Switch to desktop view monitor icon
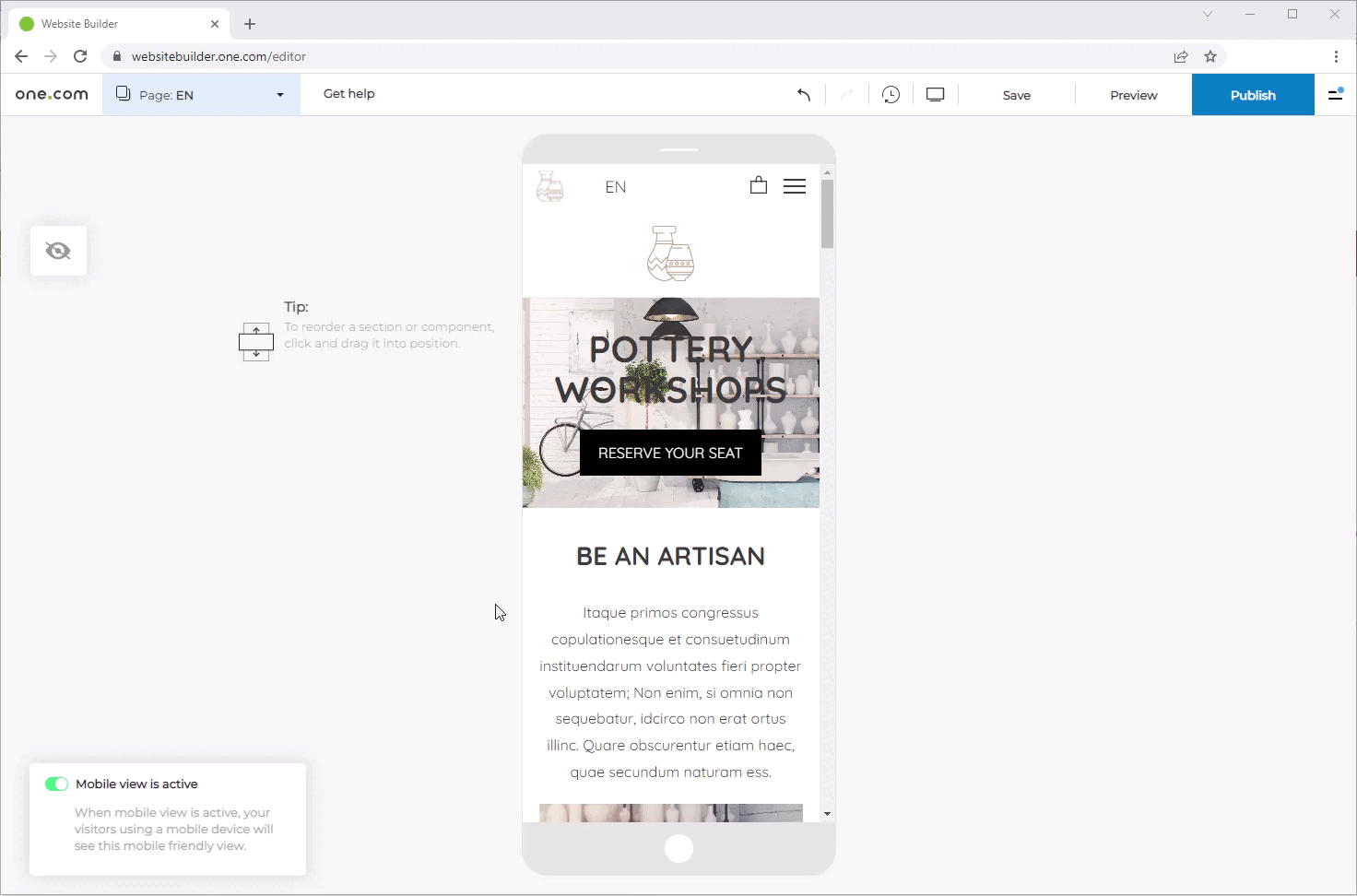The width and height of the screenshot is (1357, 896). click(935, 95)
